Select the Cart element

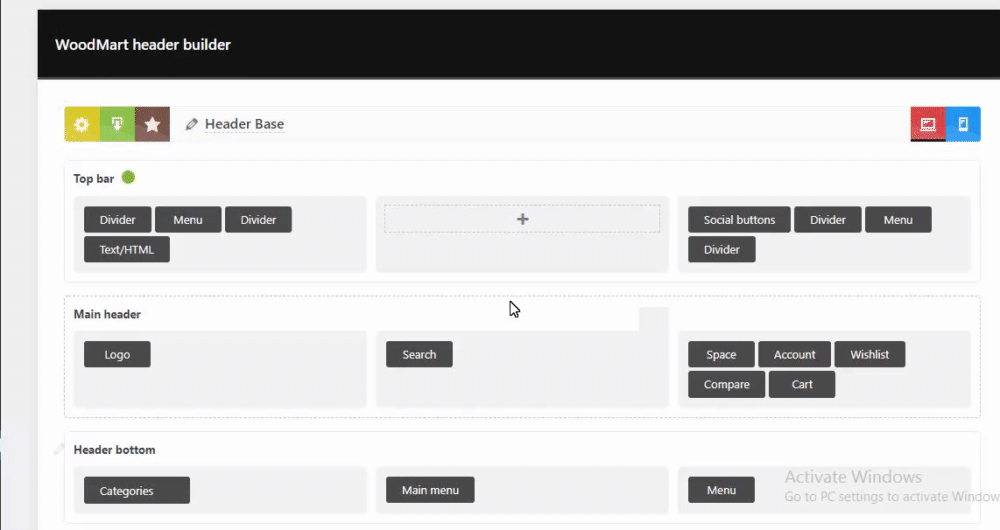[802, 385]
